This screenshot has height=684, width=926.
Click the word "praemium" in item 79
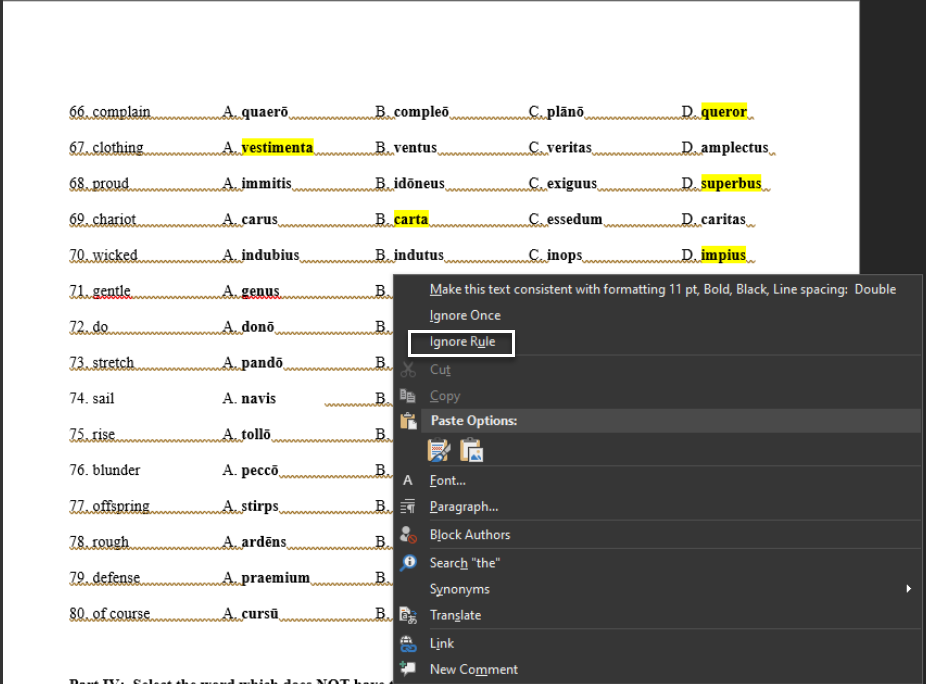275,577
